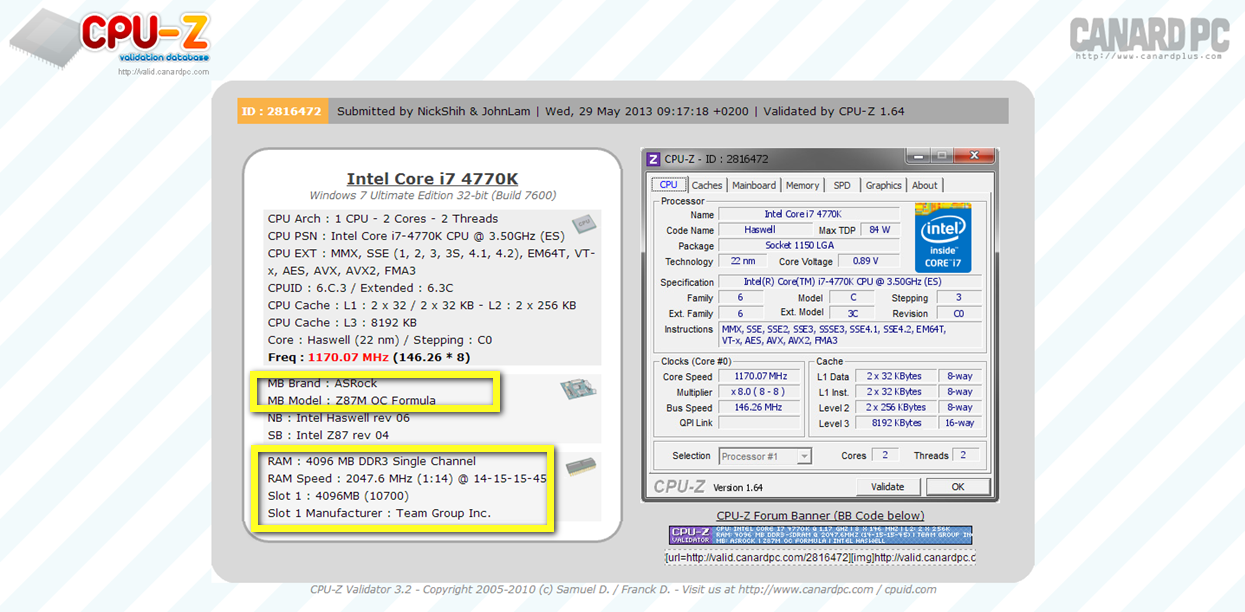Click the OK button in CPU-Z
This screenshot has height=612, width=1245.
tap(957, 487)
